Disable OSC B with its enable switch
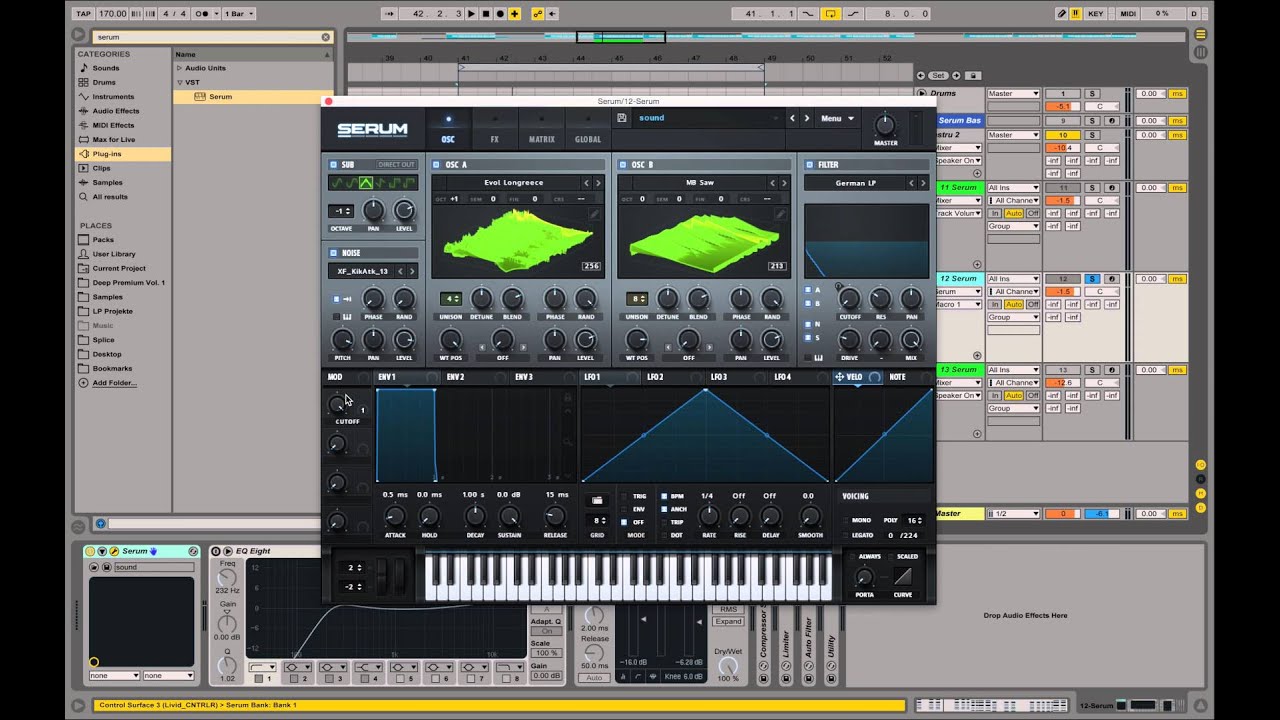Image resolution: width=1280 pixels, height=720 pixels. point(623,164)
